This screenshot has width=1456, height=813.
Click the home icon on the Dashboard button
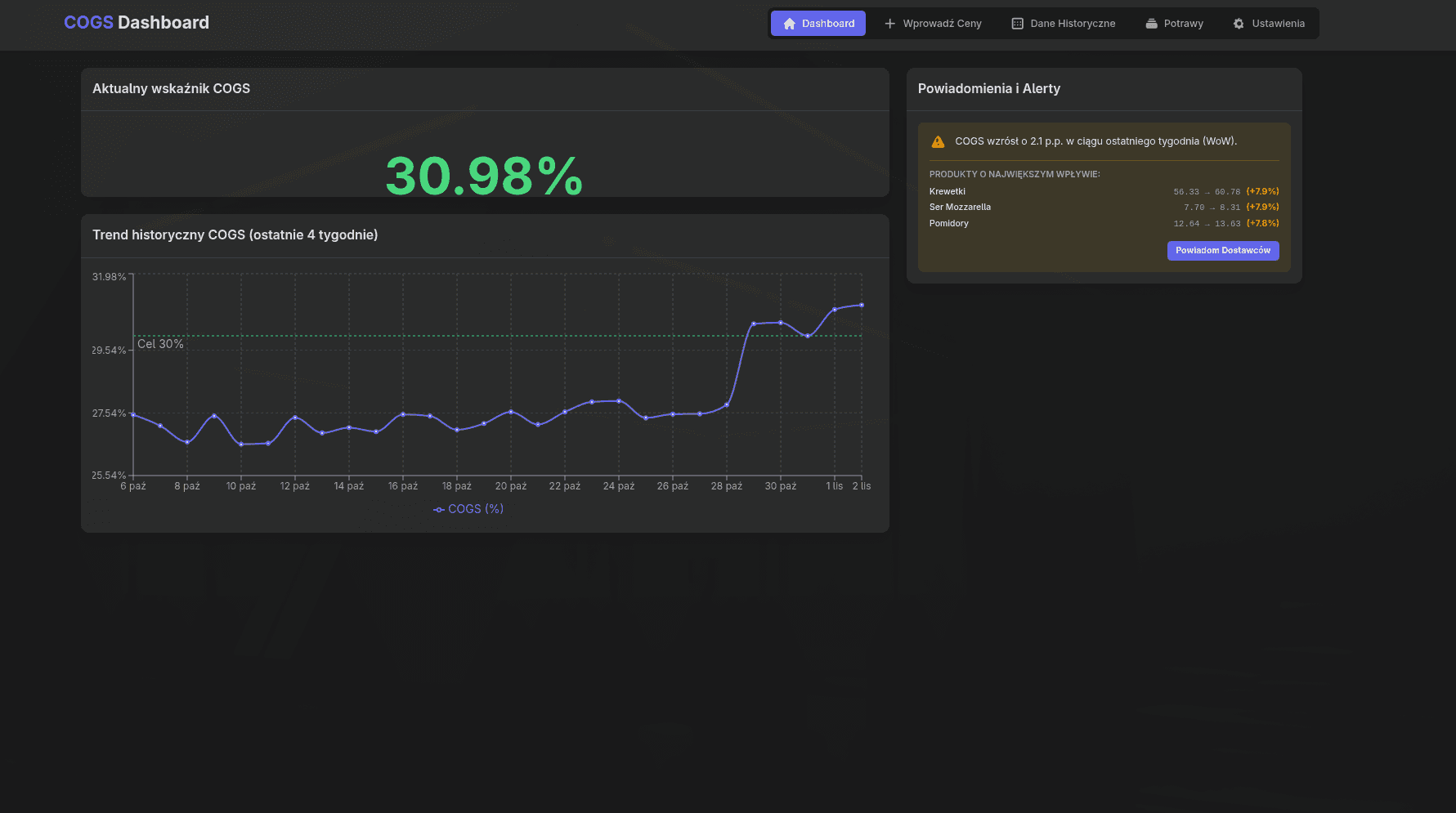coord(789,24)
